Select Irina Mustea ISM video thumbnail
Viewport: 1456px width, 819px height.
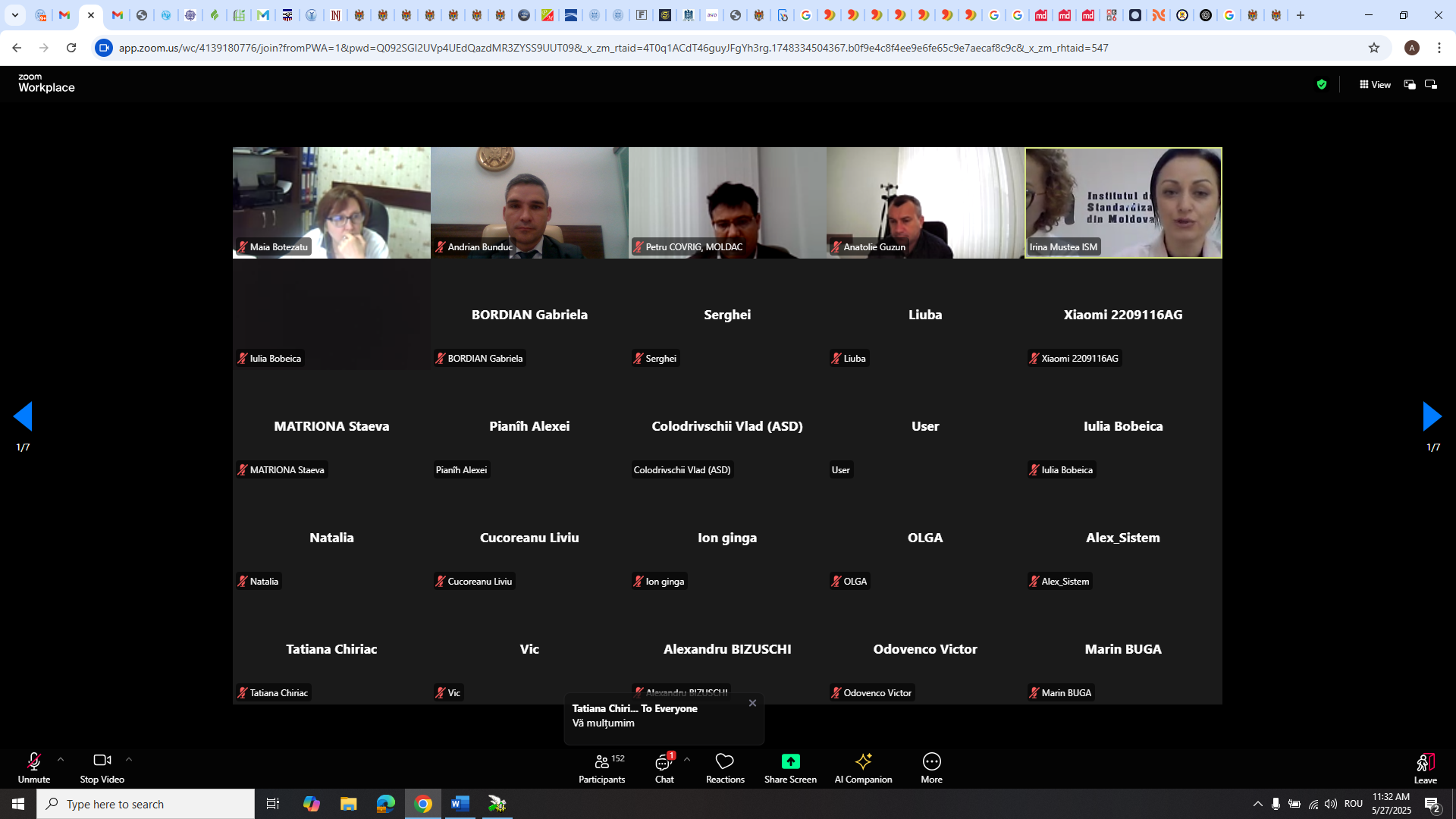[x=1123, y=202]
